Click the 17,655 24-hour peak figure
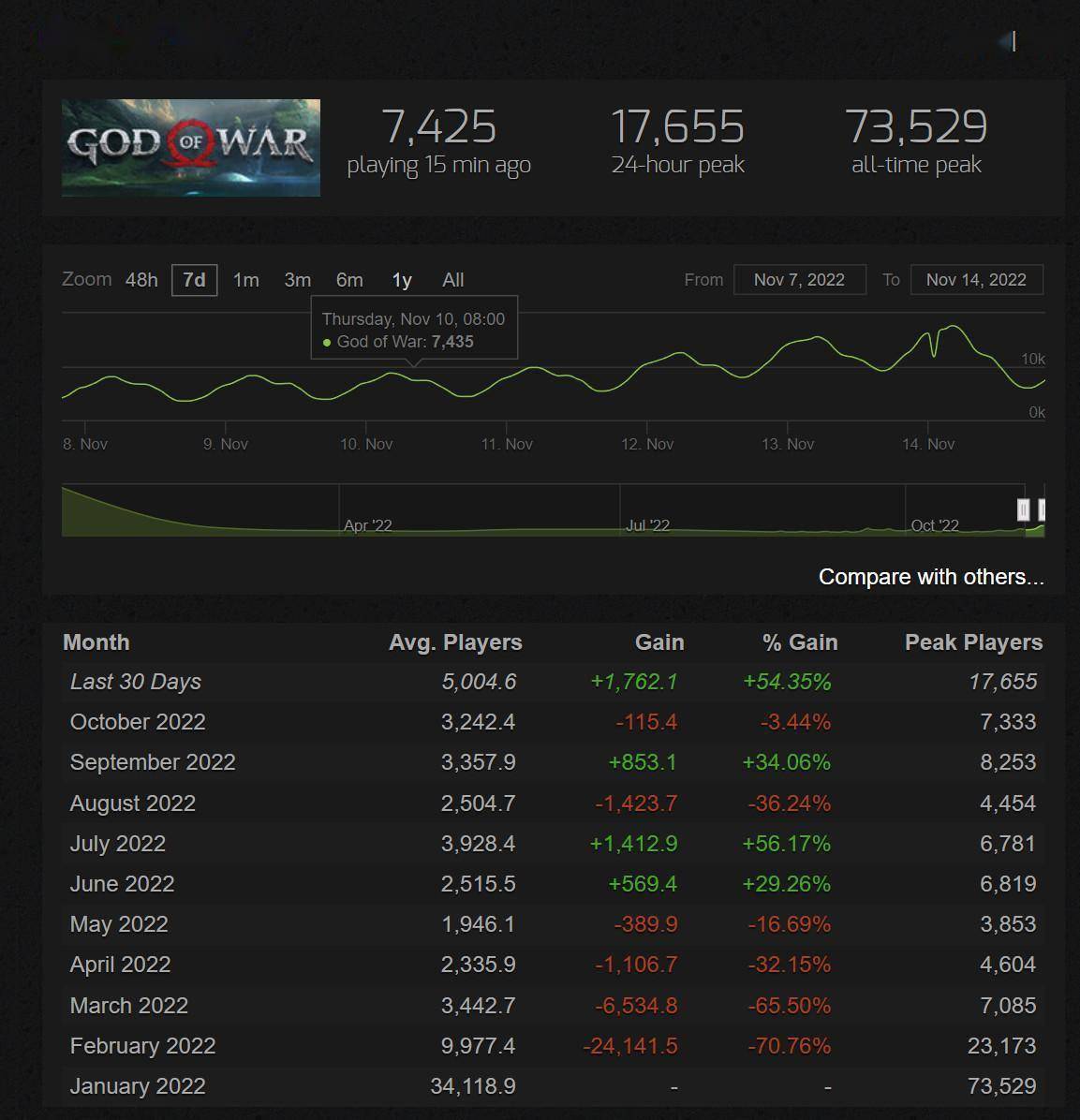Image resolution: width=1080 pixels, height=1120 pixels. [x=677, y=127]
